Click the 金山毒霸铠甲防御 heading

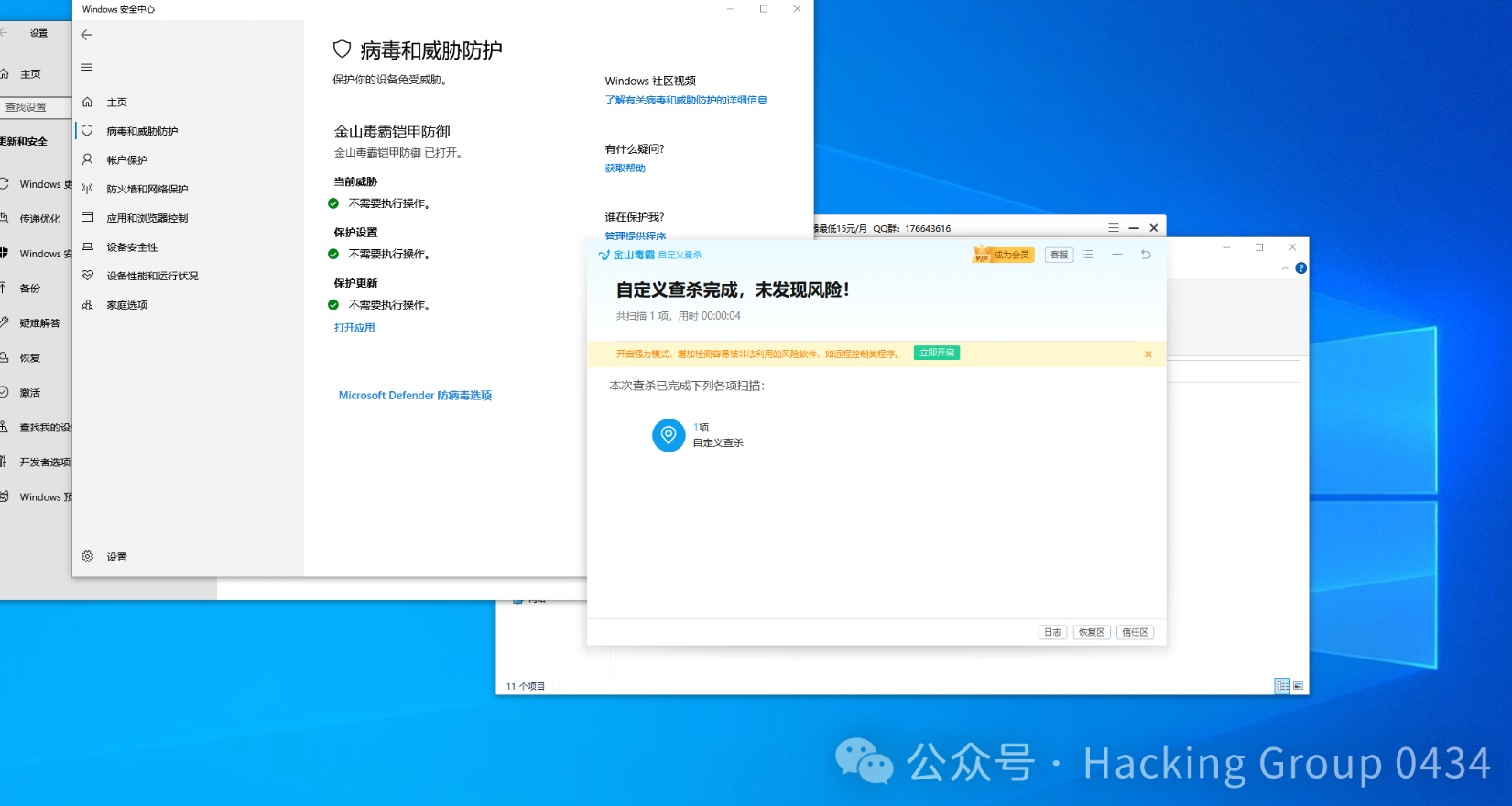point(392,132)
